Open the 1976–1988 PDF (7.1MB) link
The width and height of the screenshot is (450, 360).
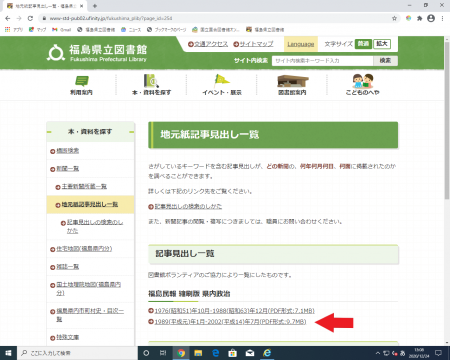click(235, 311)
